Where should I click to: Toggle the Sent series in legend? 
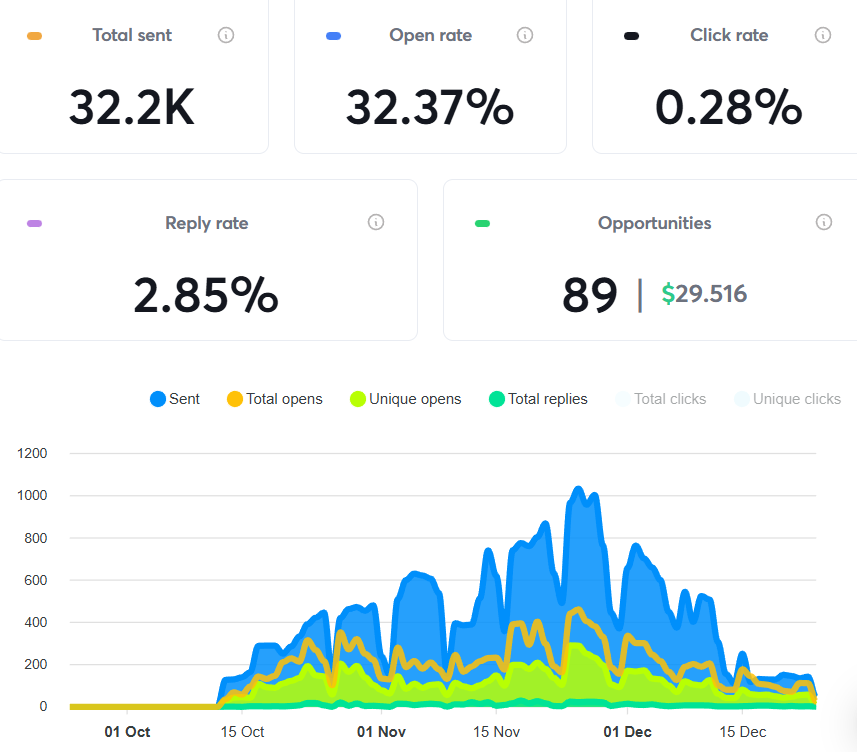click(x=175, y=399)
